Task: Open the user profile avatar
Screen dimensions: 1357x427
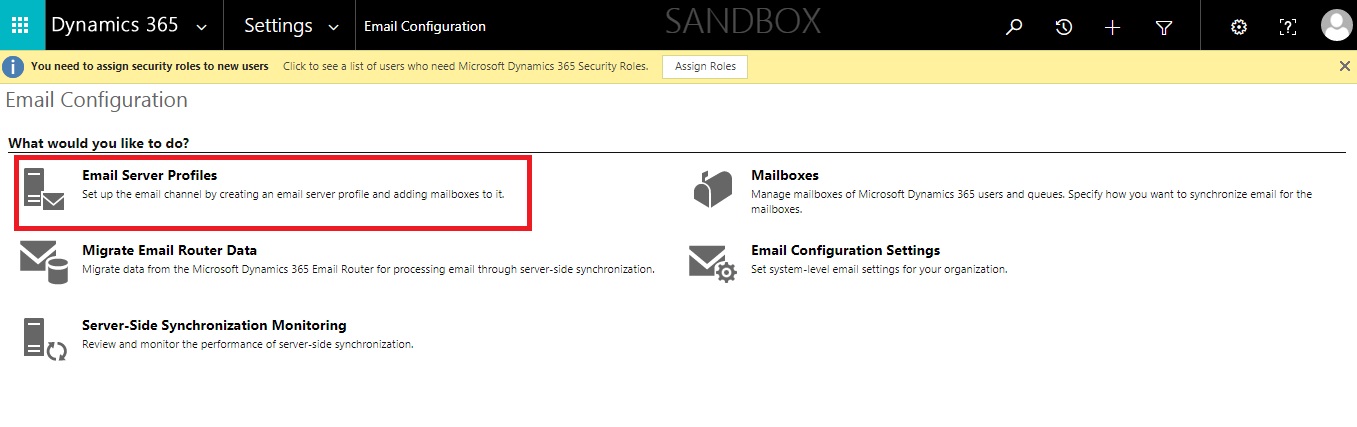Action: pyautogui.click(x=1336, y=26)
